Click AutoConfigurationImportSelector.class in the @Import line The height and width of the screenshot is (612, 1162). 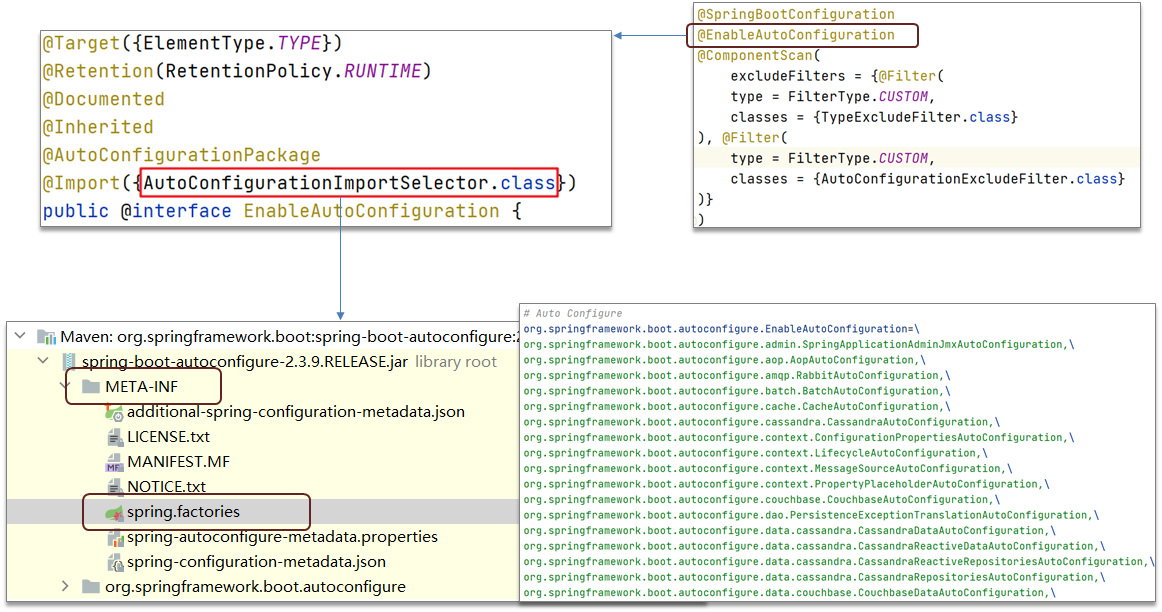[x=349, y=183]
